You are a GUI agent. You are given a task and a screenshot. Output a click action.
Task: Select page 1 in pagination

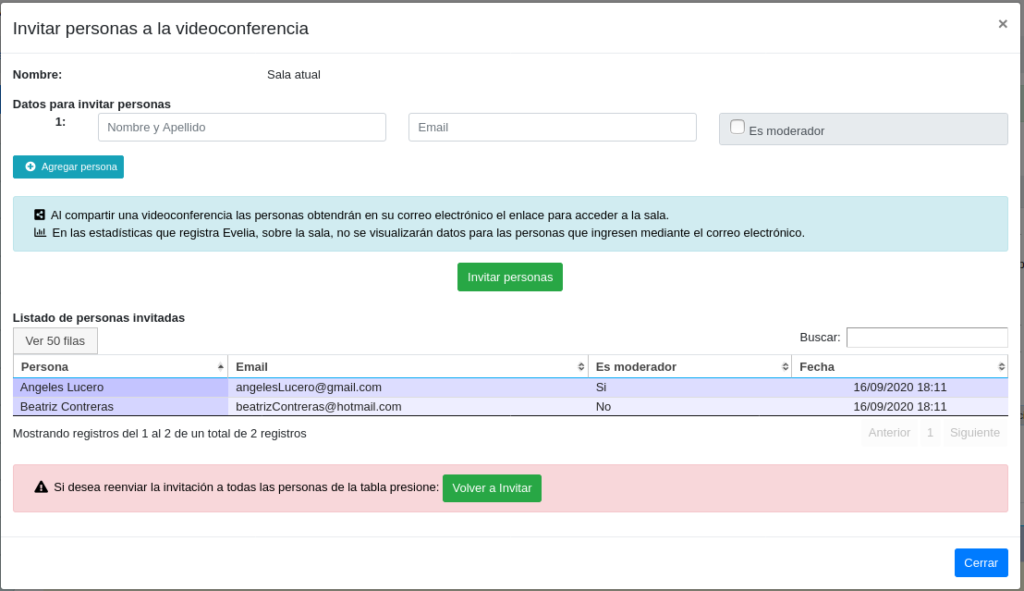coord(930,432)
